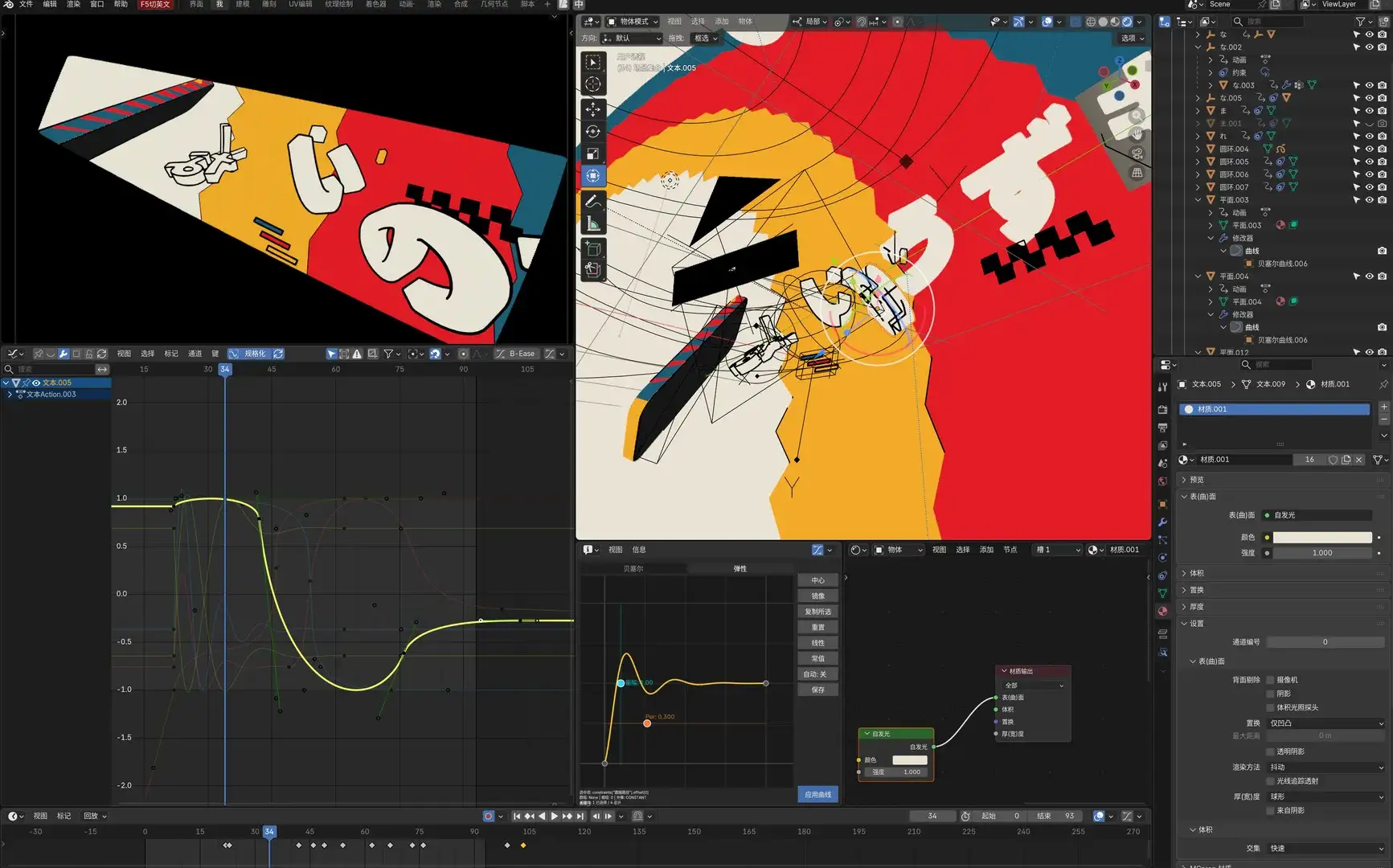Viewport: 1393px width, 868px height.
Task: Open the 物体 menu in the 3D viewport
Action: (746, 21)
